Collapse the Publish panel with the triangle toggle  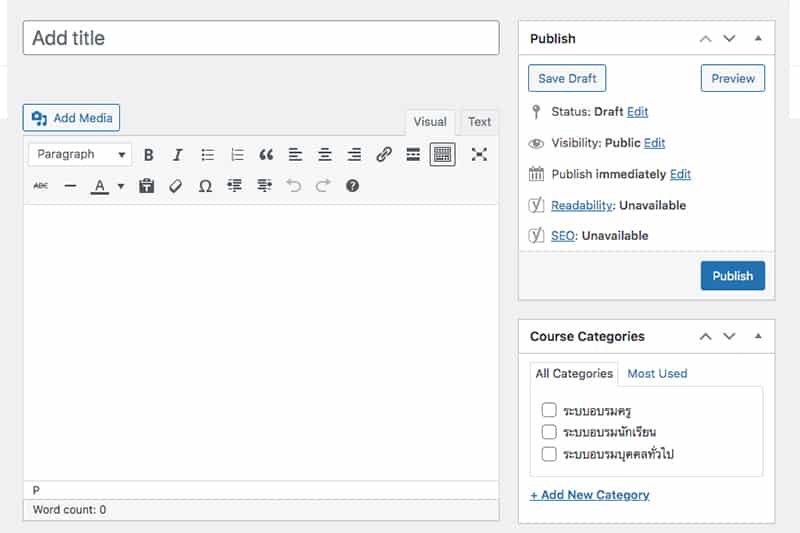tap(758, 38)
